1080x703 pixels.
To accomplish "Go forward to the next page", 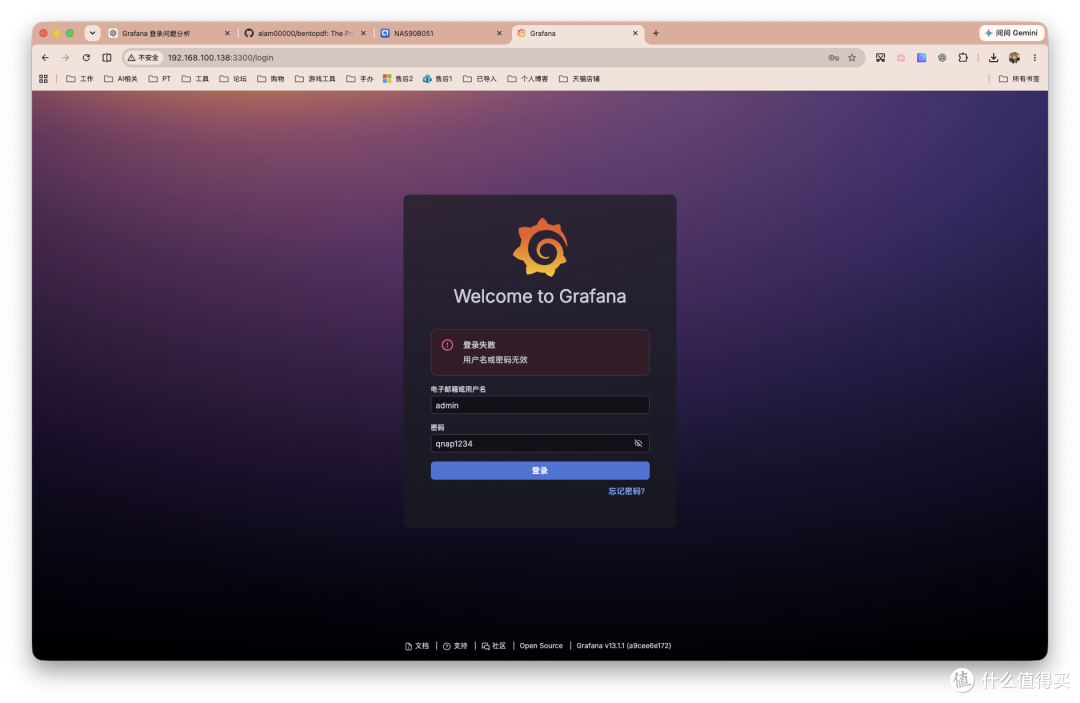I will coord(65,58).
